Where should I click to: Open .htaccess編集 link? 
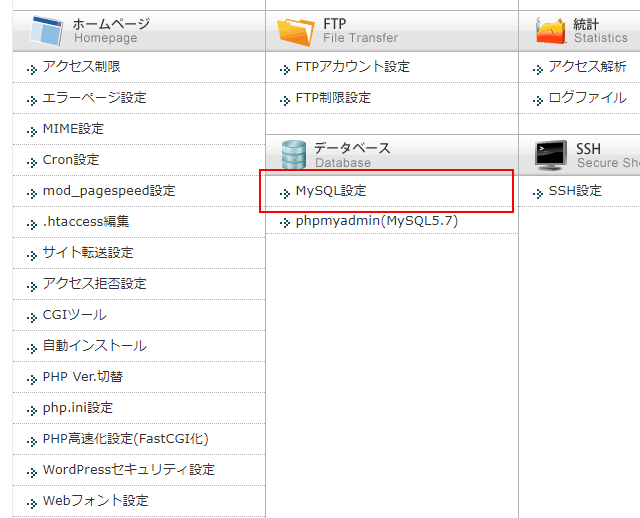point(86,222)
